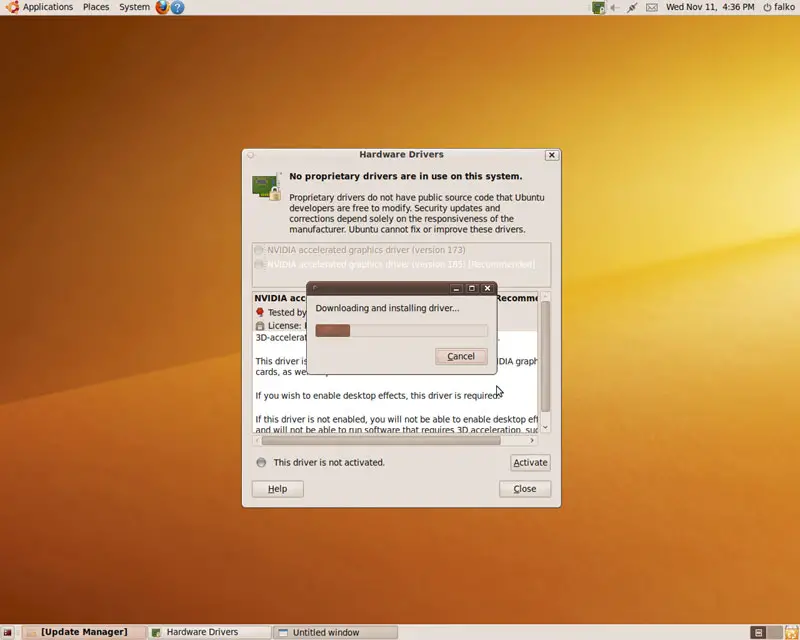Close the Hardware Drivers window
The height and width of the screenshot is (640, 800).
click(x=552, y=155)
